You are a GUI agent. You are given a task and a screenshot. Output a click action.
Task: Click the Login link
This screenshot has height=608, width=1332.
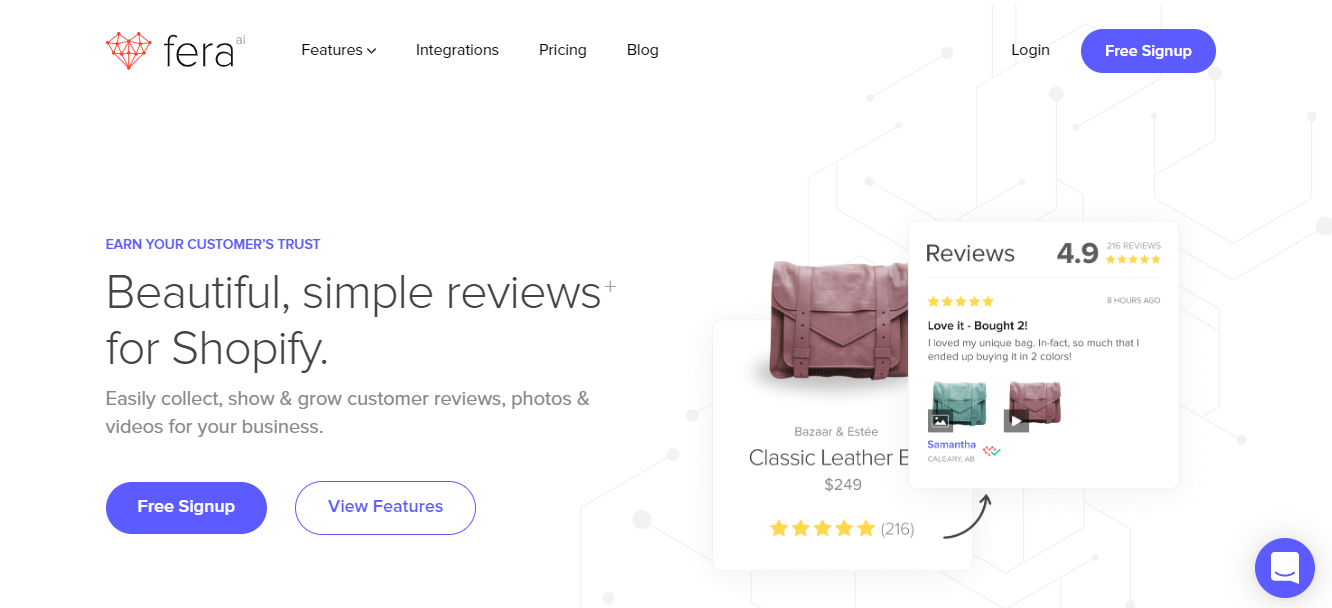click(1030, 50)
